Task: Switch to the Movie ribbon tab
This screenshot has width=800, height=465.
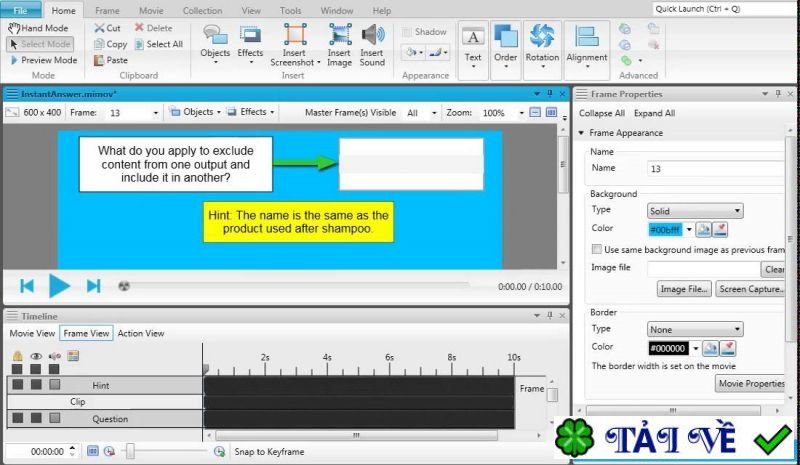Action: (152, 10)
